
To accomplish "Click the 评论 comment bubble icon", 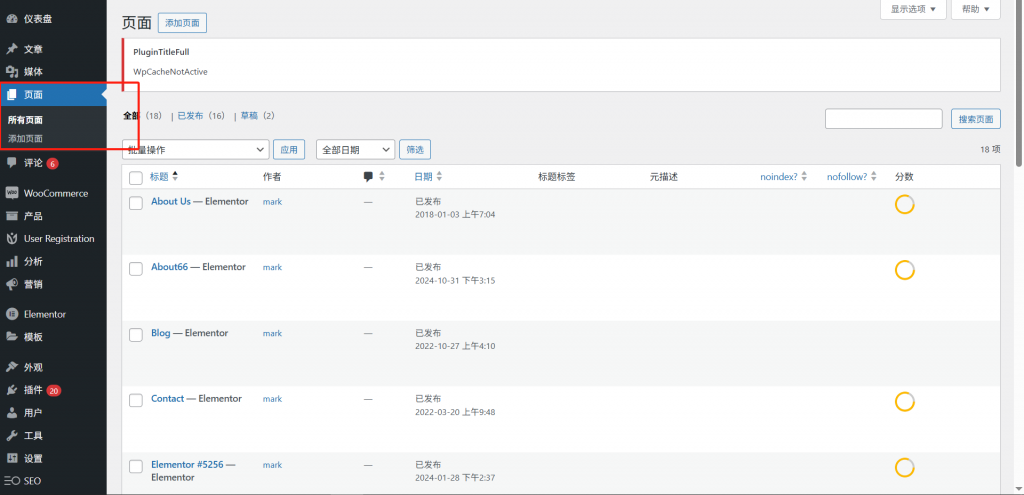I will click(12, 163).
